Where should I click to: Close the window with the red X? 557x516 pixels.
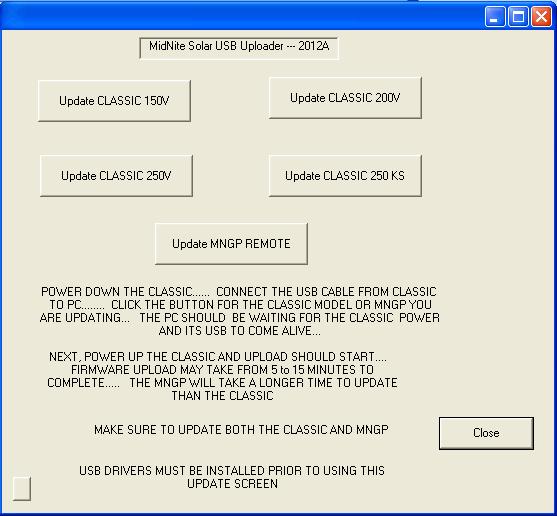coord(541,16)
